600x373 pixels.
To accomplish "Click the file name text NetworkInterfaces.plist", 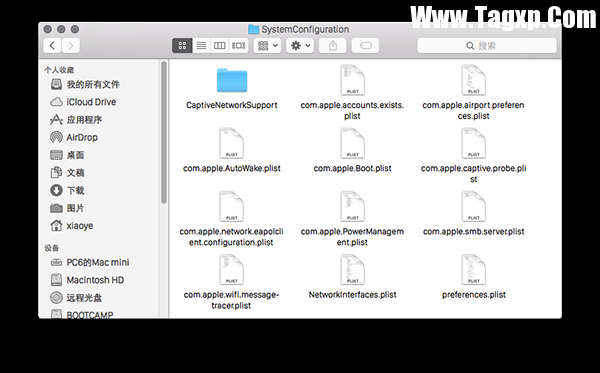I will tap(352, 295).
